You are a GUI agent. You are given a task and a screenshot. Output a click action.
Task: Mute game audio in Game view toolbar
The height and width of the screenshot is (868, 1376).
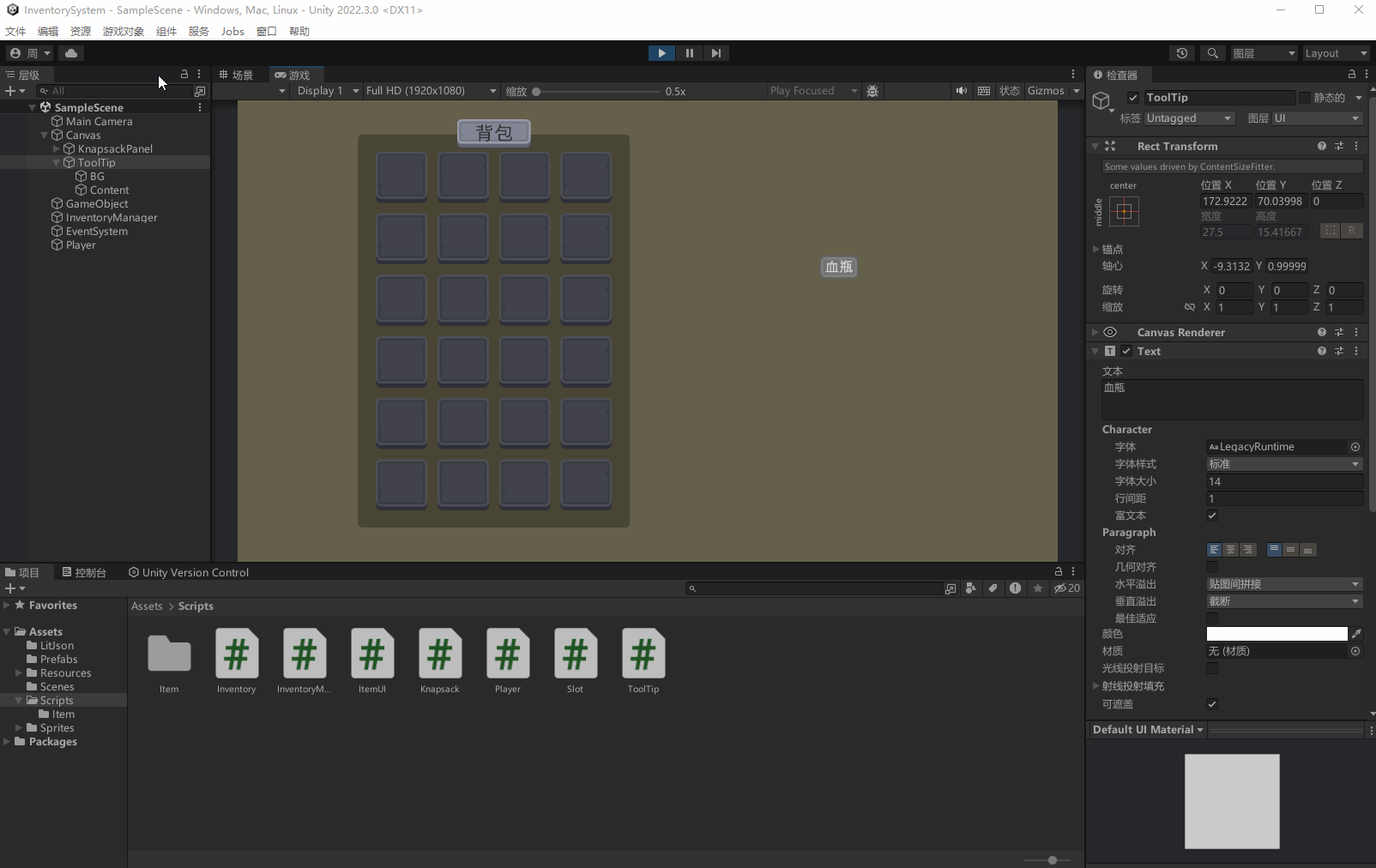pos(960,90)
